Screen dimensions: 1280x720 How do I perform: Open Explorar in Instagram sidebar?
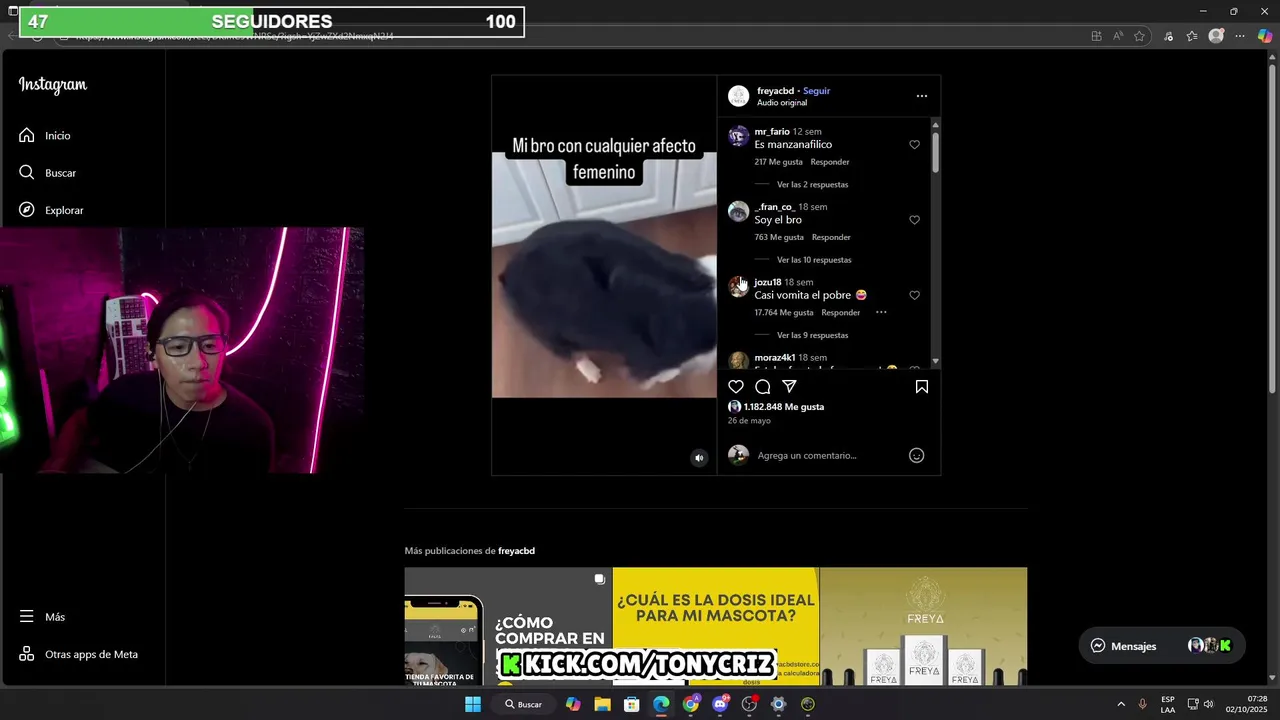click(51, 210)
